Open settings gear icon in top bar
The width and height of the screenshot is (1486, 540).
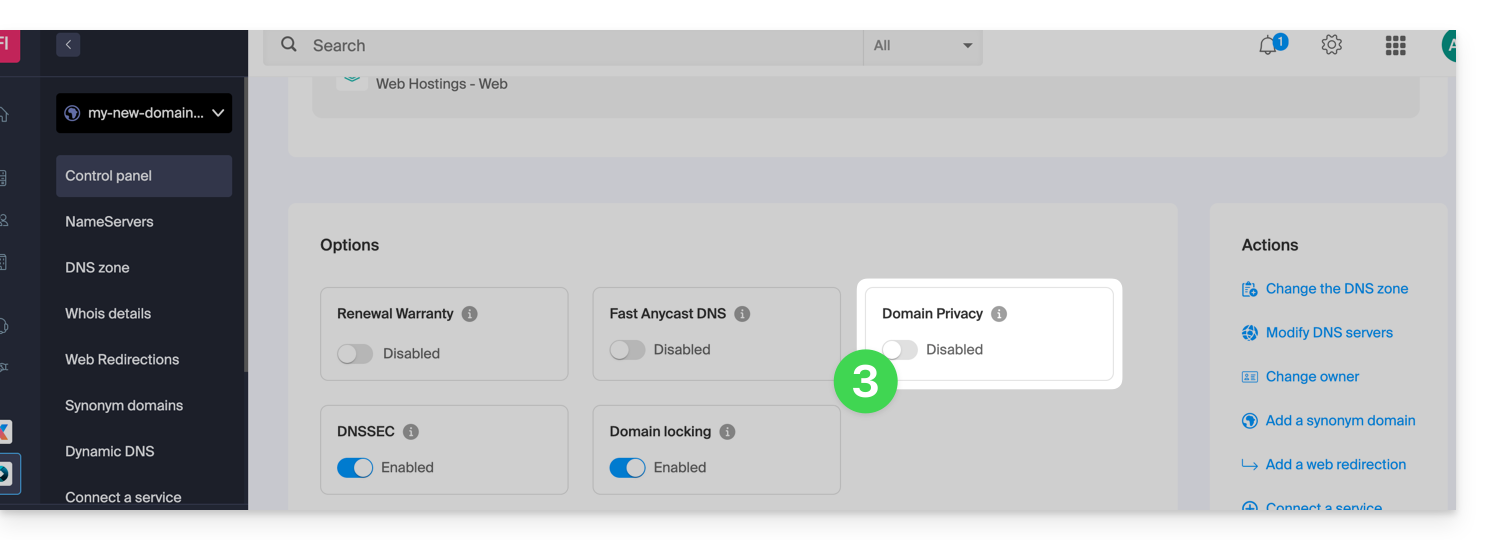1331,45
